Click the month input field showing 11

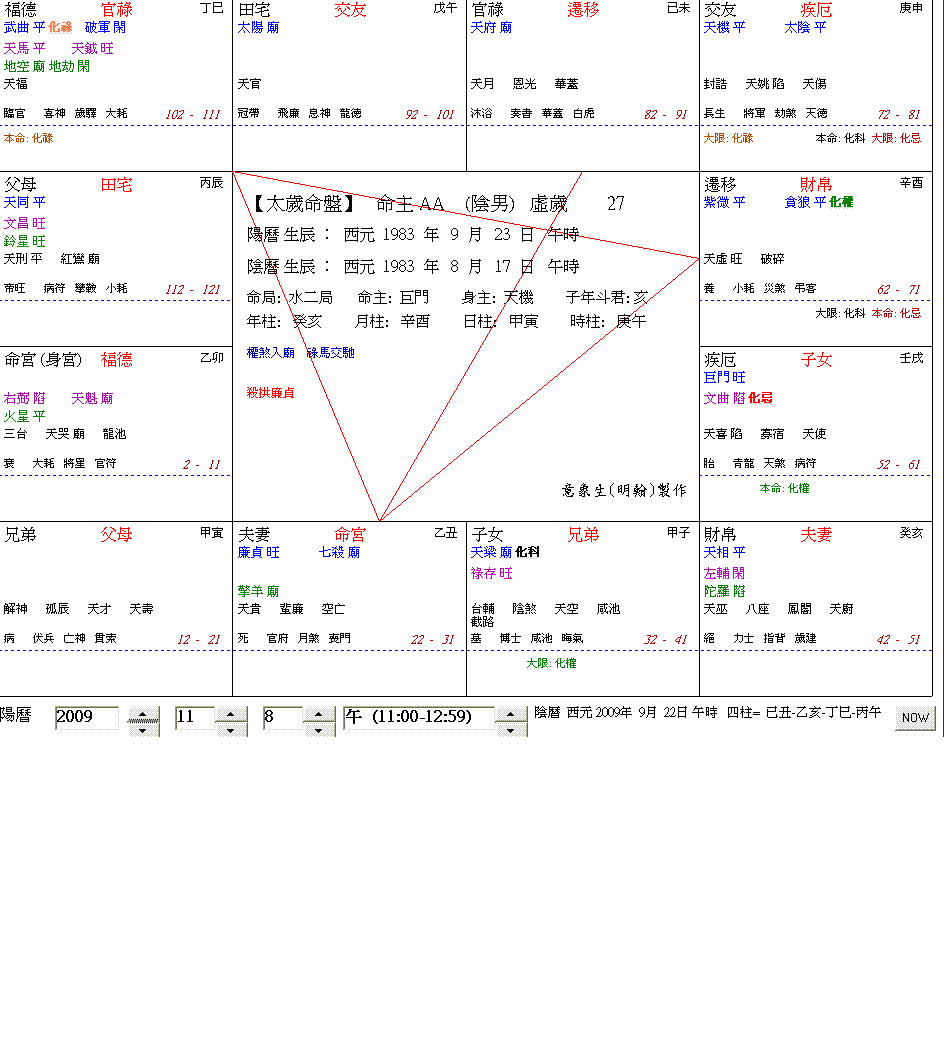[194, 717]
